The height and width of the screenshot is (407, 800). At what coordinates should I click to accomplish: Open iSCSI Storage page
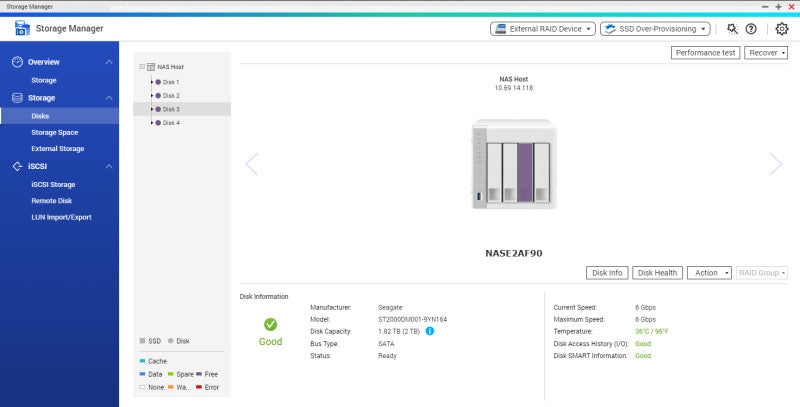click(53, 185)
